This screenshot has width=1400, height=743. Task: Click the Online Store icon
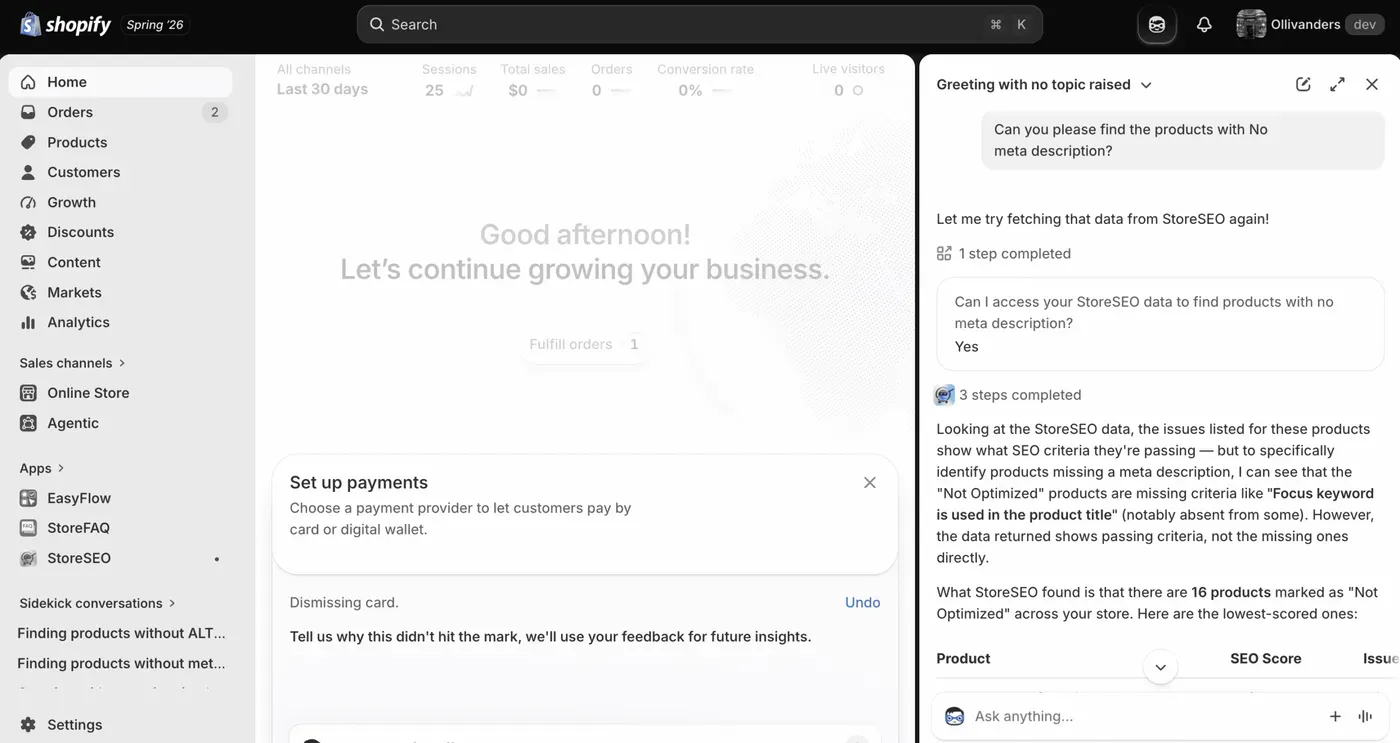point(28,393)
